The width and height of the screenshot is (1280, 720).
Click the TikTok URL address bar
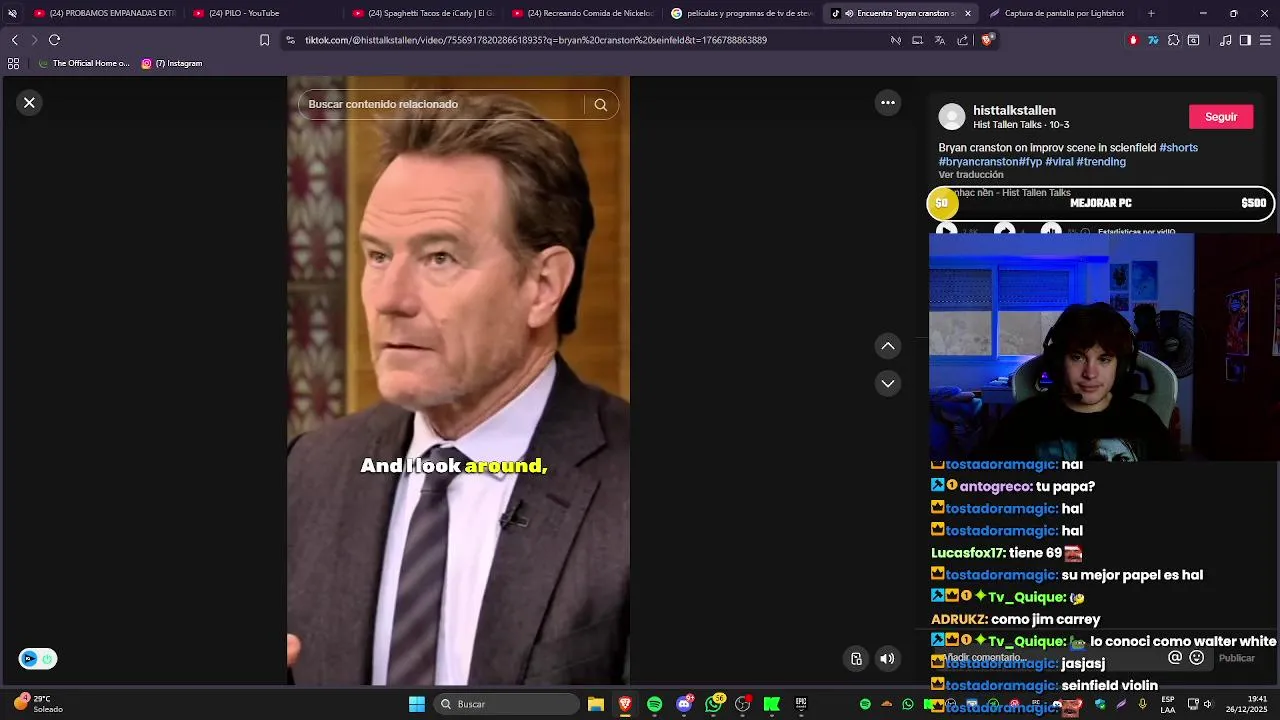coord(535,40)
